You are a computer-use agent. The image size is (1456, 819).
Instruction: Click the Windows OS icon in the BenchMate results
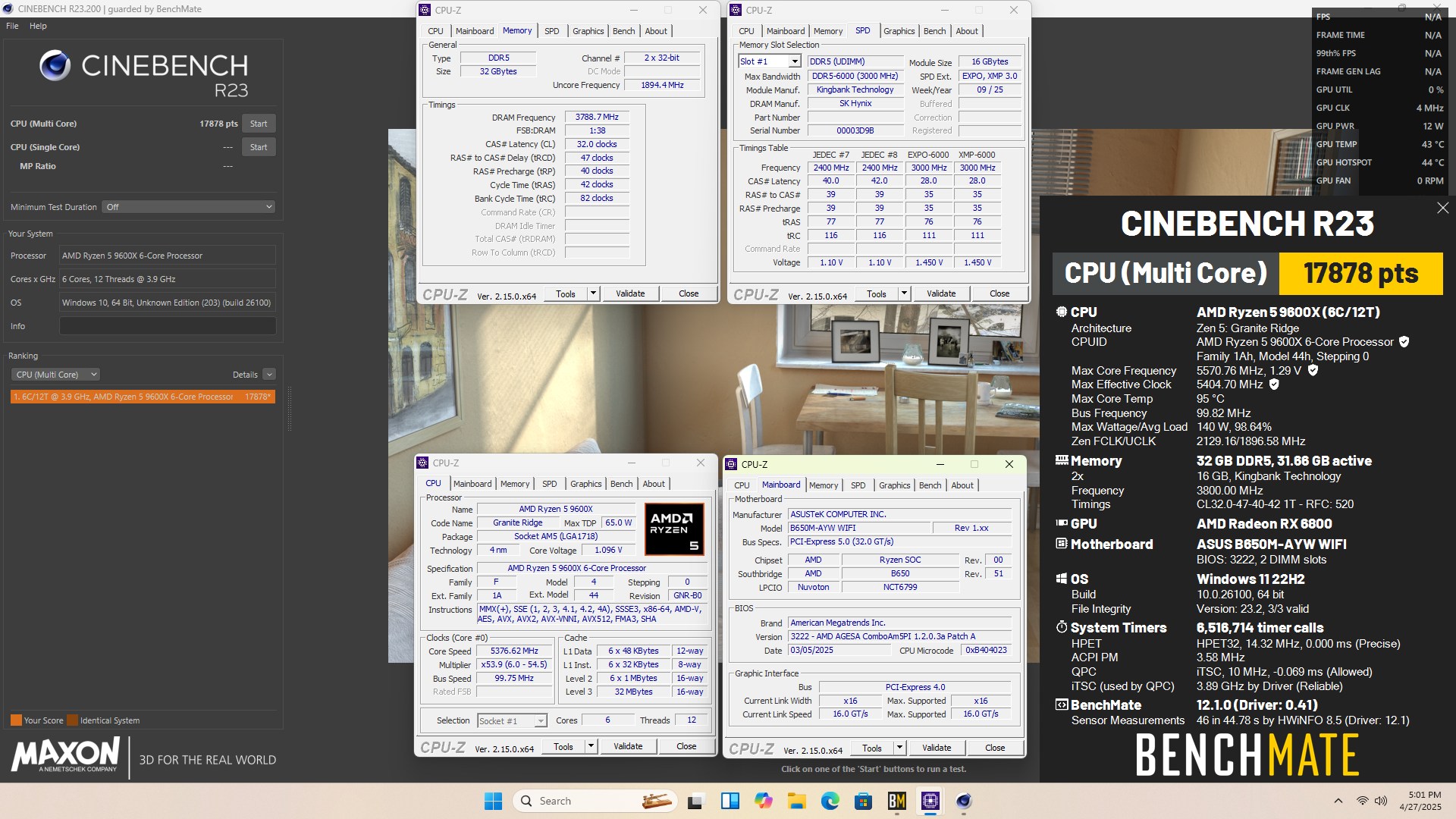[x=1062, y=579]
